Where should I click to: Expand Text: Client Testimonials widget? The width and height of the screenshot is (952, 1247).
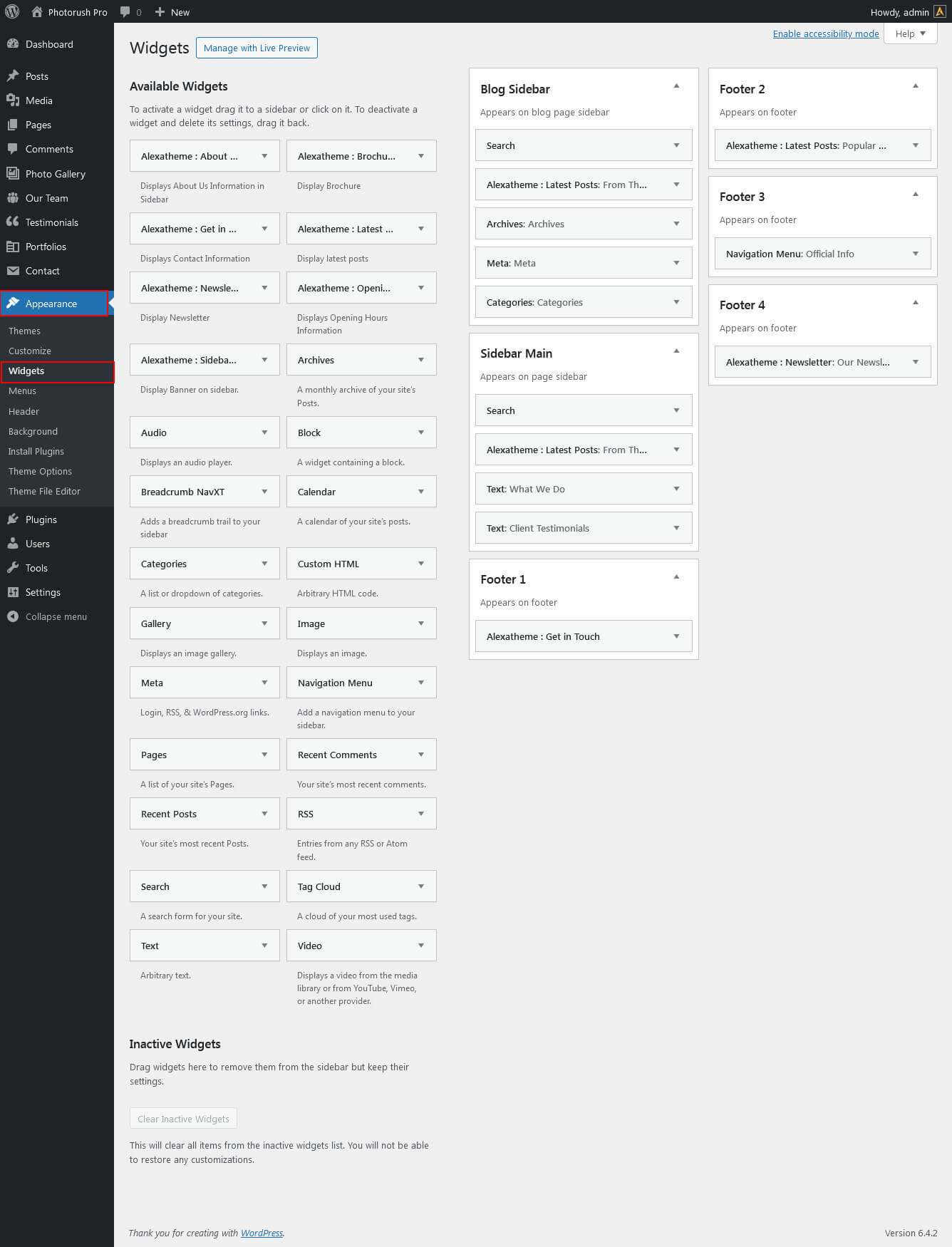click(x=676, y=528)
